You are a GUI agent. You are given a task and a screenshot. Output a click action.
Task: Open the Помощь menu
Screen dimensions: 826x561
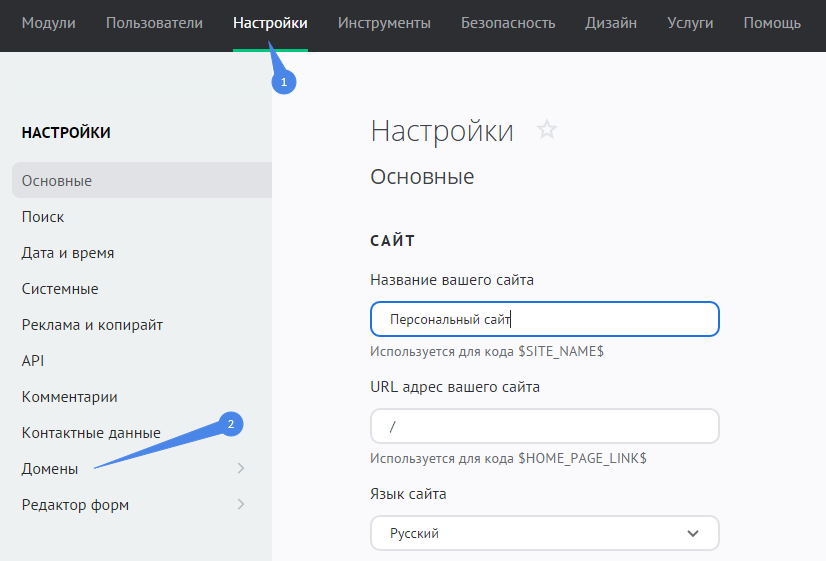point(772,23)
